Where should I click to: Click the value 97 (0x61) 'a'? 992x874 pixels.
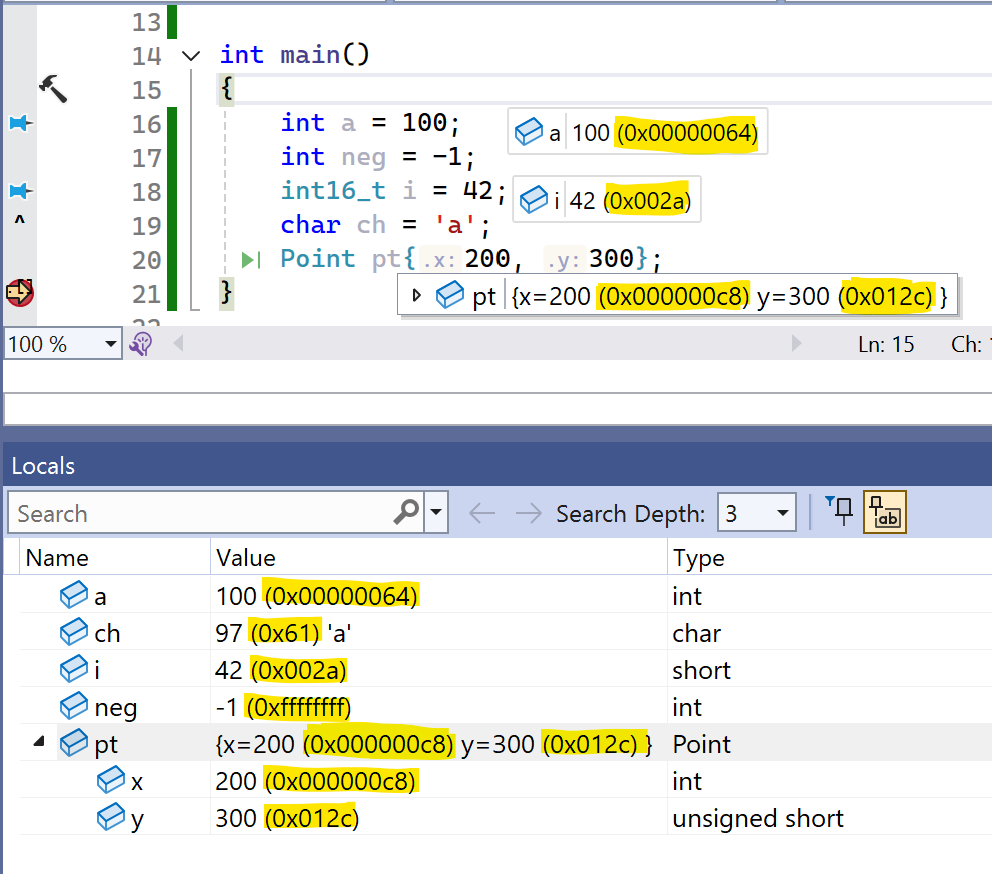[x=283, y=633]
